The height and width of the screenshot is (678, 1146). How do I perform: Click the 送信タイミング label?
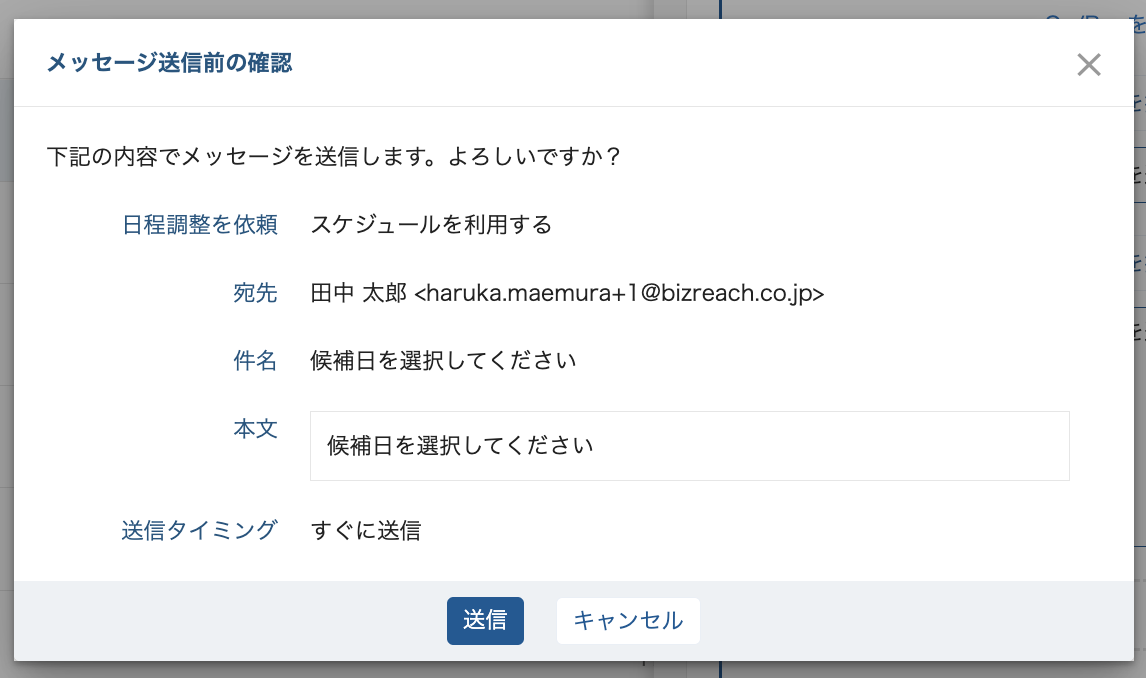click(199, 531)
